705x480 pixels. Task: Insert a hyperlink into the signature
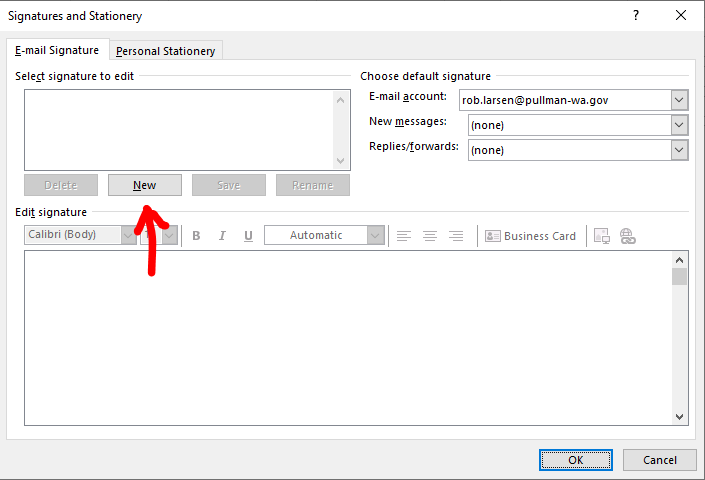point(628,236)
